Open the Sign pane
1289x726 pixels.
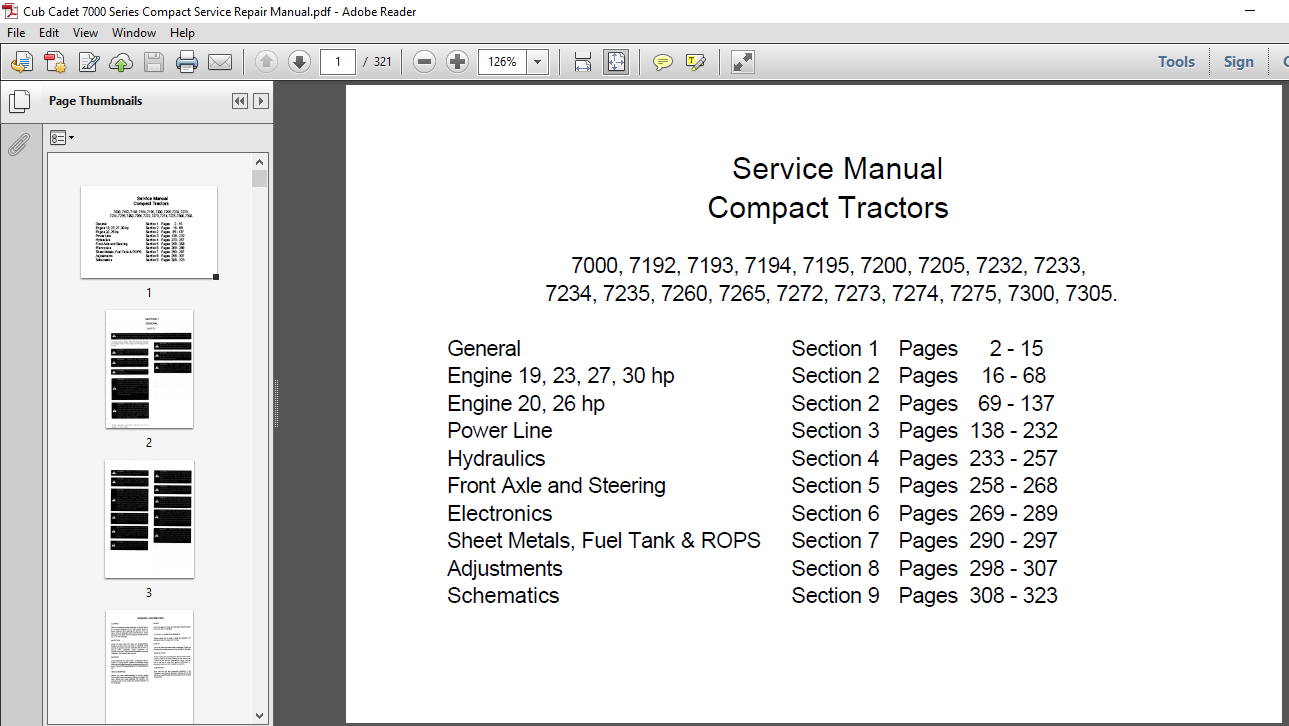[x=1238, y=62]
